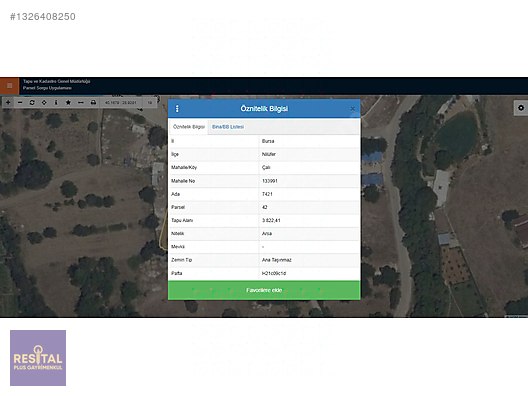The width and height of the screenshot is (528, 396).
Task: Click the Resital Plus Gayrimenkul logo
Action: coord(38,358)
